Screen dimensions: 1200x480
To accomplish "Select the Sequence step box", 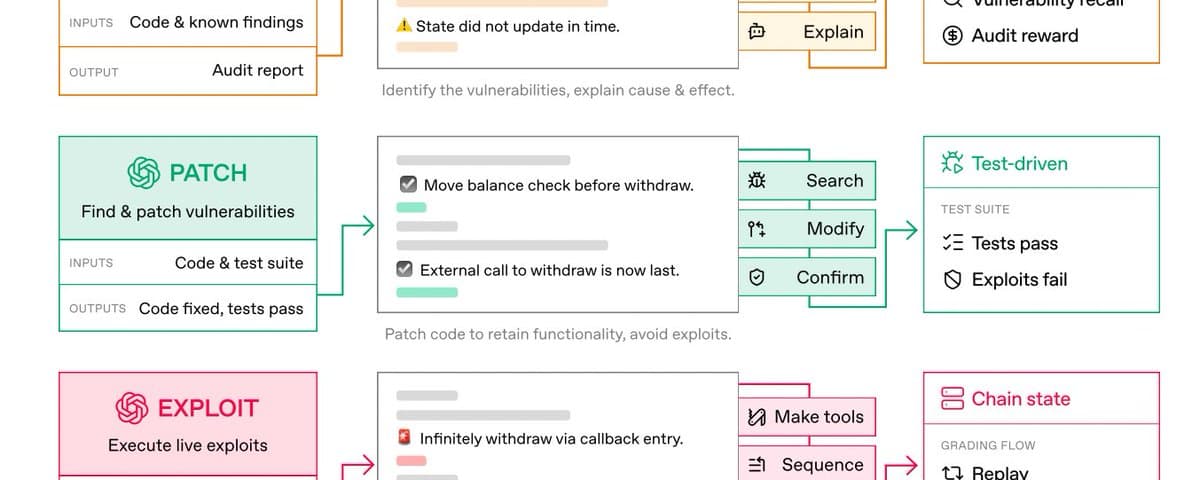I will coord(807,464).
